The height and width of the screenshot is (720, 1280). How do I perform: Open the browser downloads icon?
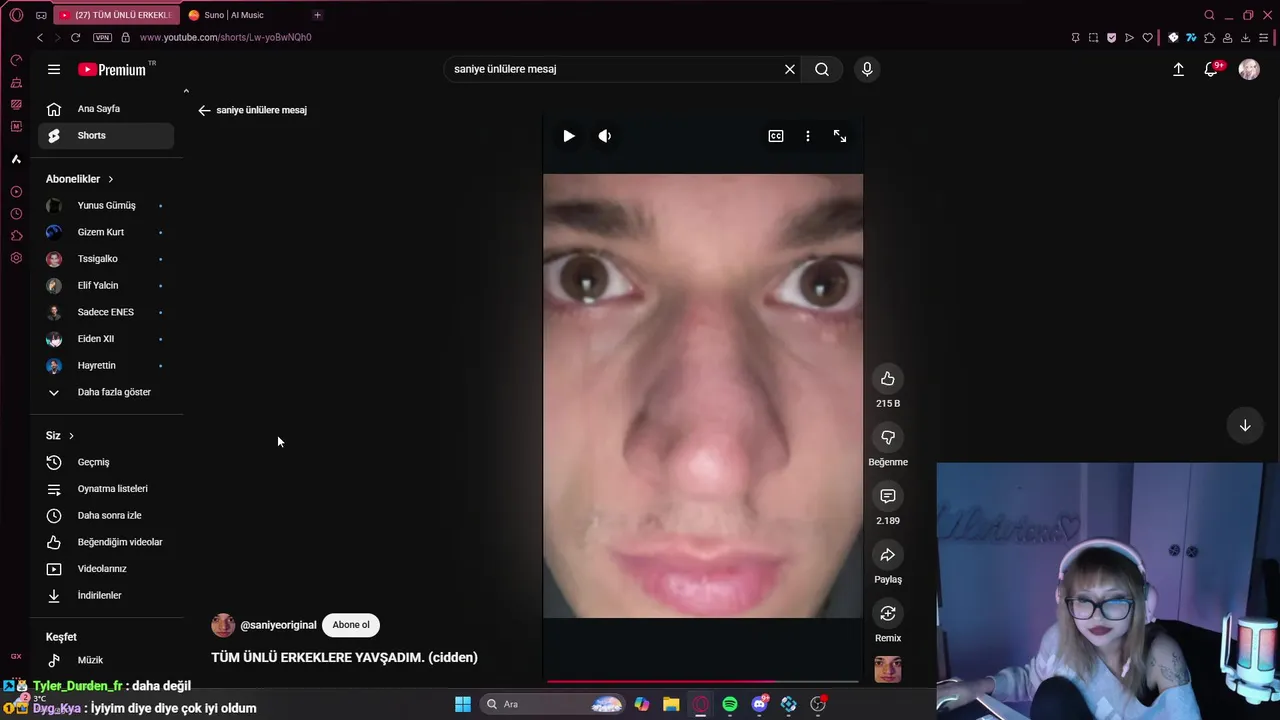pos(1245,38)
